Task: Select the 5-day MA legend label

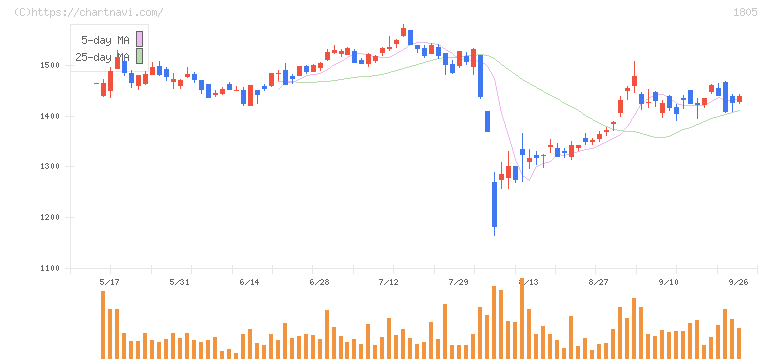Action: click(x=105, y=40)
